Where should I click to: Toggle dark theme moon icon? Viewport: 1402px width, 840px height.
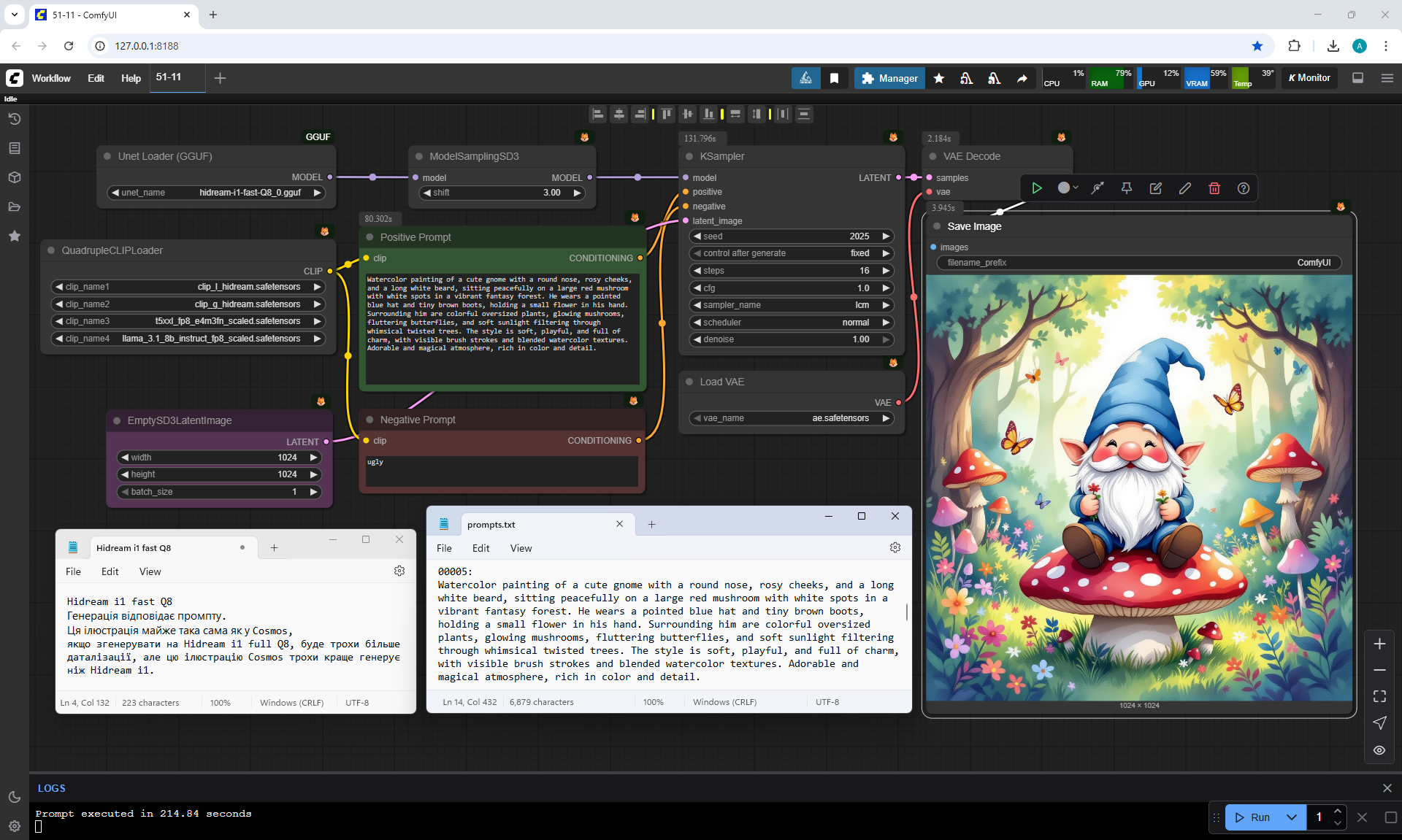click(14, 797)
